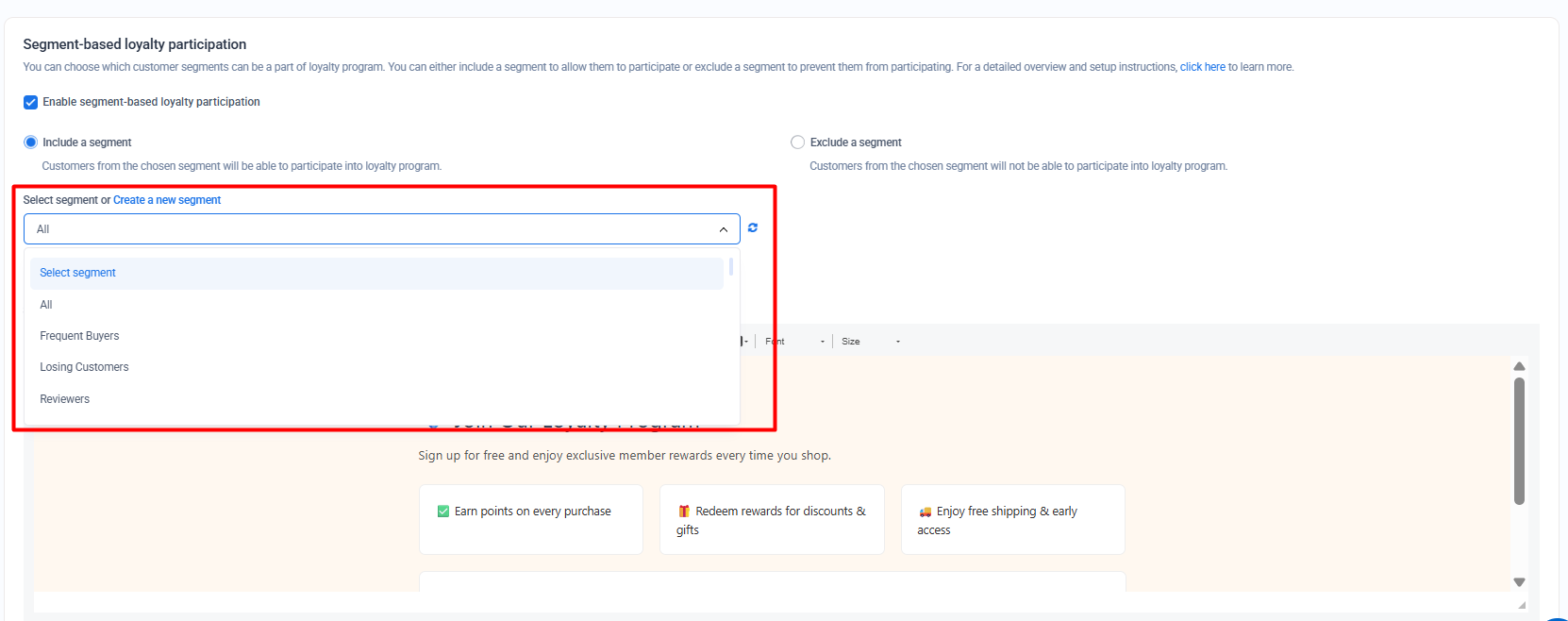
Task: Click the gift icon on Redeem rewards card
Action: click(x=684, y=512)
